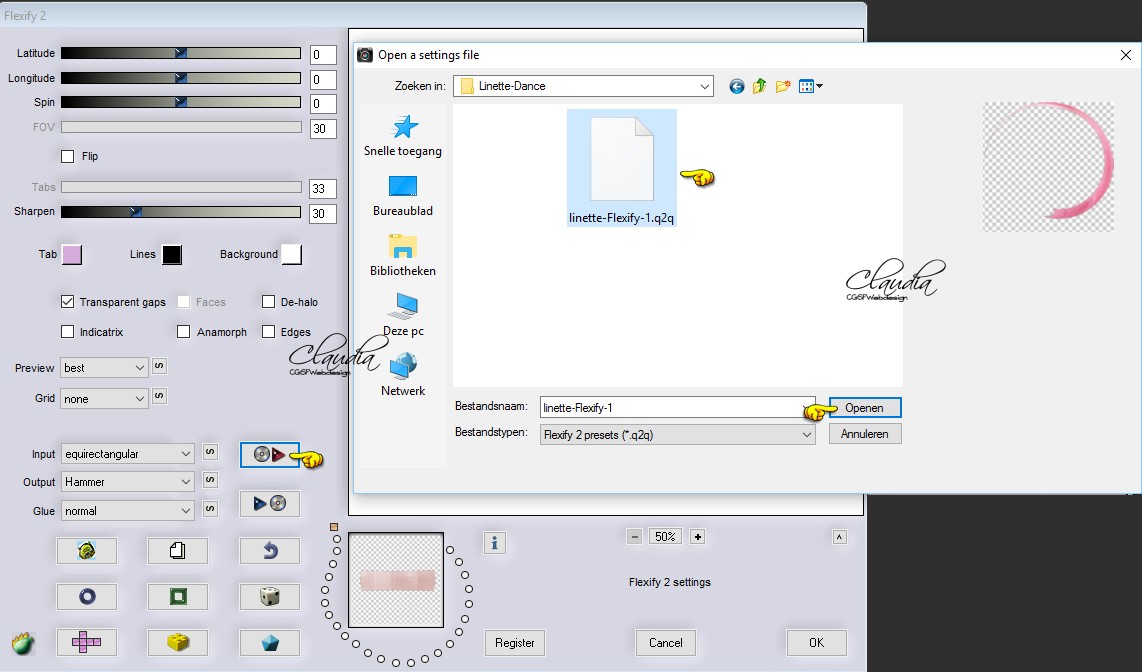The image size is (1142, 672).
Task: Enable the Indicatrix checkbox
Action: click(68, 331)
